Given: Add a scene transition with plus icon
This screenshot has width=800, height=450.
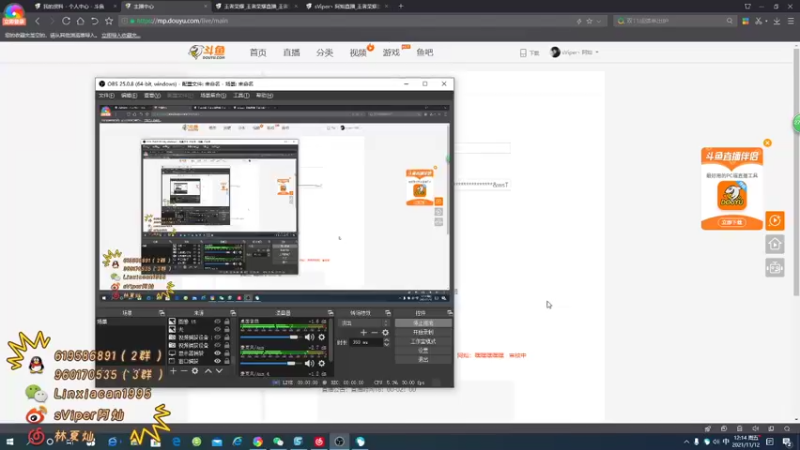Looking at the screenshot, I should point(363,333).
